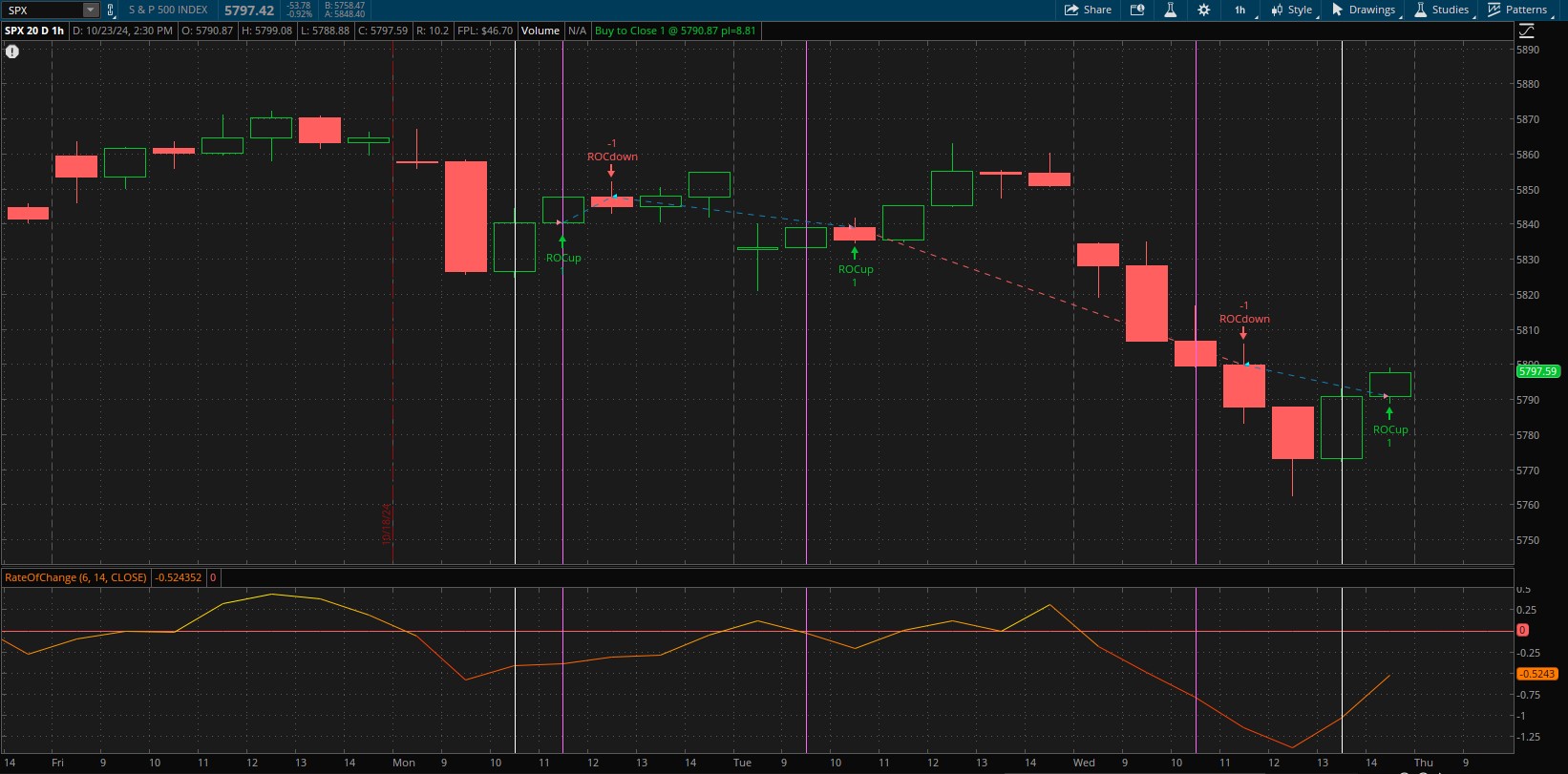
Task: Click the ROCup signal label on Wednesday
Action: pyautogui.click(x=1390, y=429)
